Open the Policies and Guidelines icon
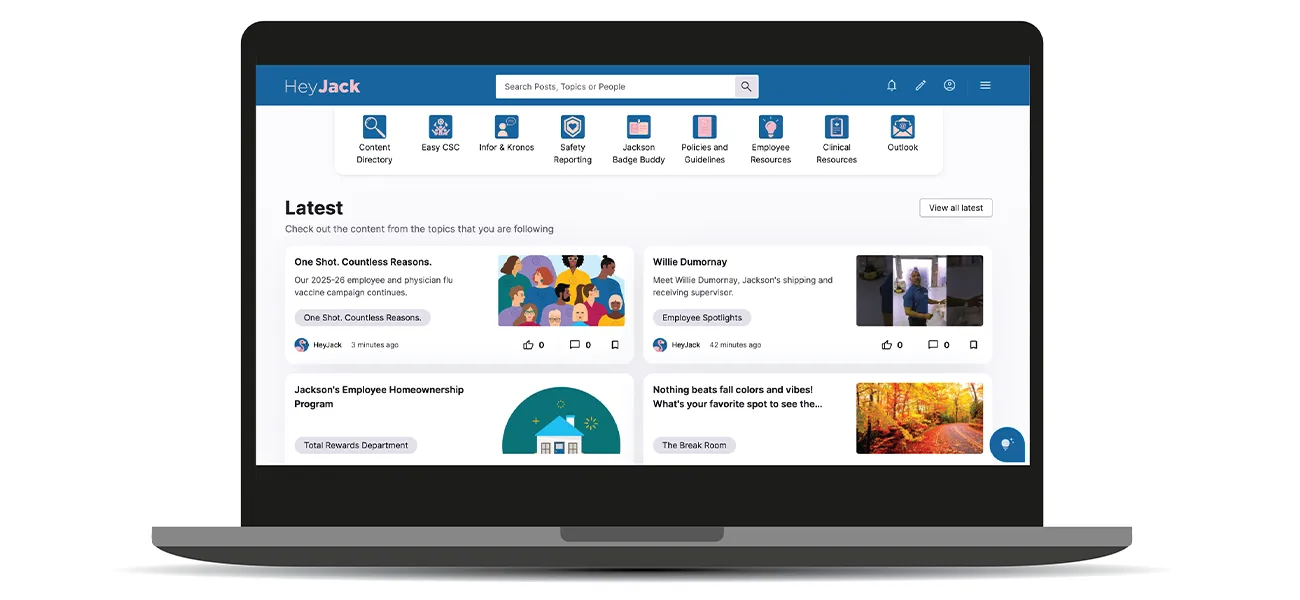Image resolution: width=1300 pixels, height=600 pixels. 705,127
